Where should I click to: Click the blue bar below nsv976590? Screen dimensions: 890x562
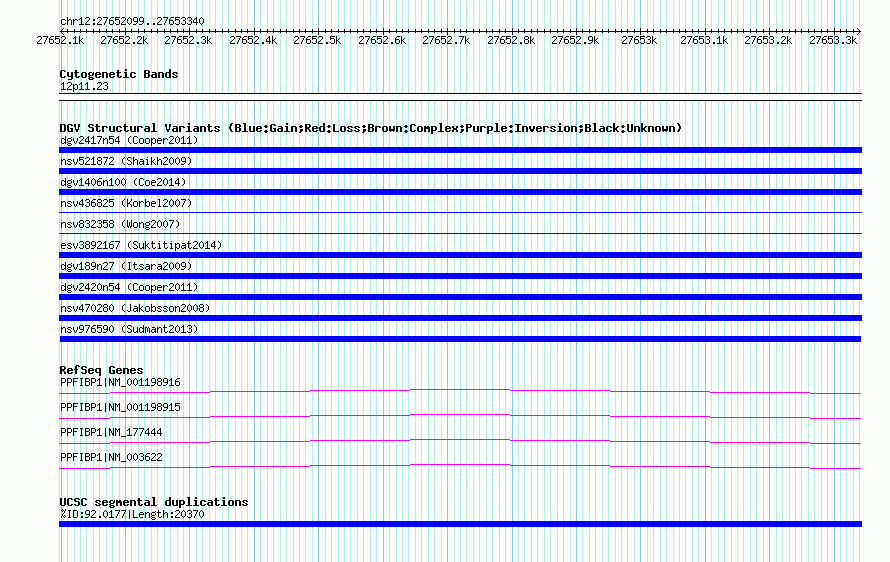[460, 339]
